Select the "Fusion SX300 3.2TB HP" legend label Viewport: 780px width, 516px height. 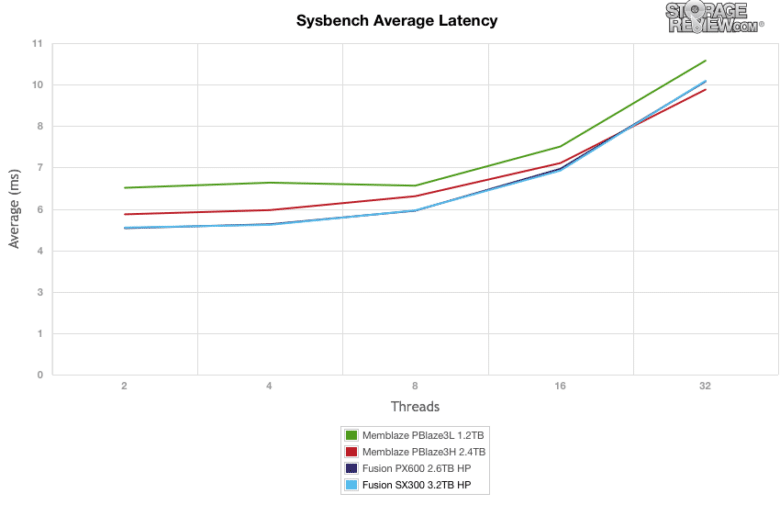[x=416, y=485]
